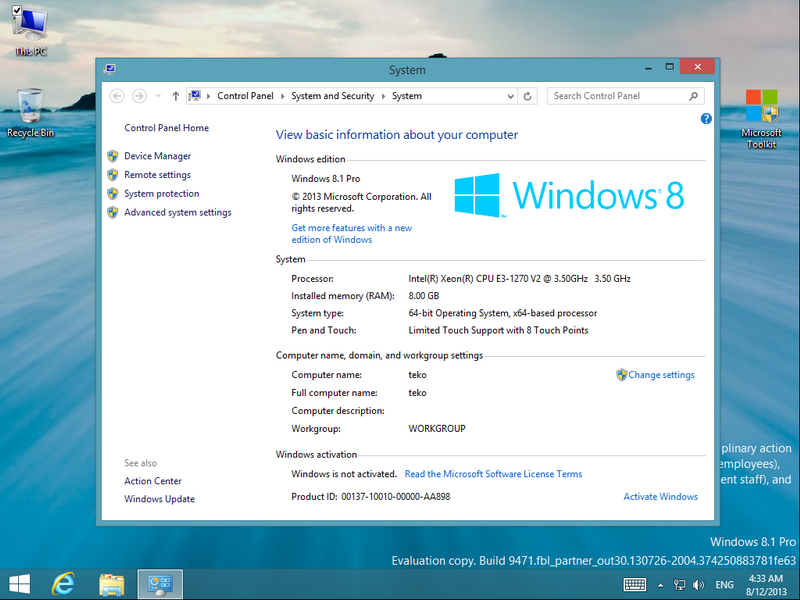
Task: Open address bar history dropdown
Action: click(x=510, y=96)
